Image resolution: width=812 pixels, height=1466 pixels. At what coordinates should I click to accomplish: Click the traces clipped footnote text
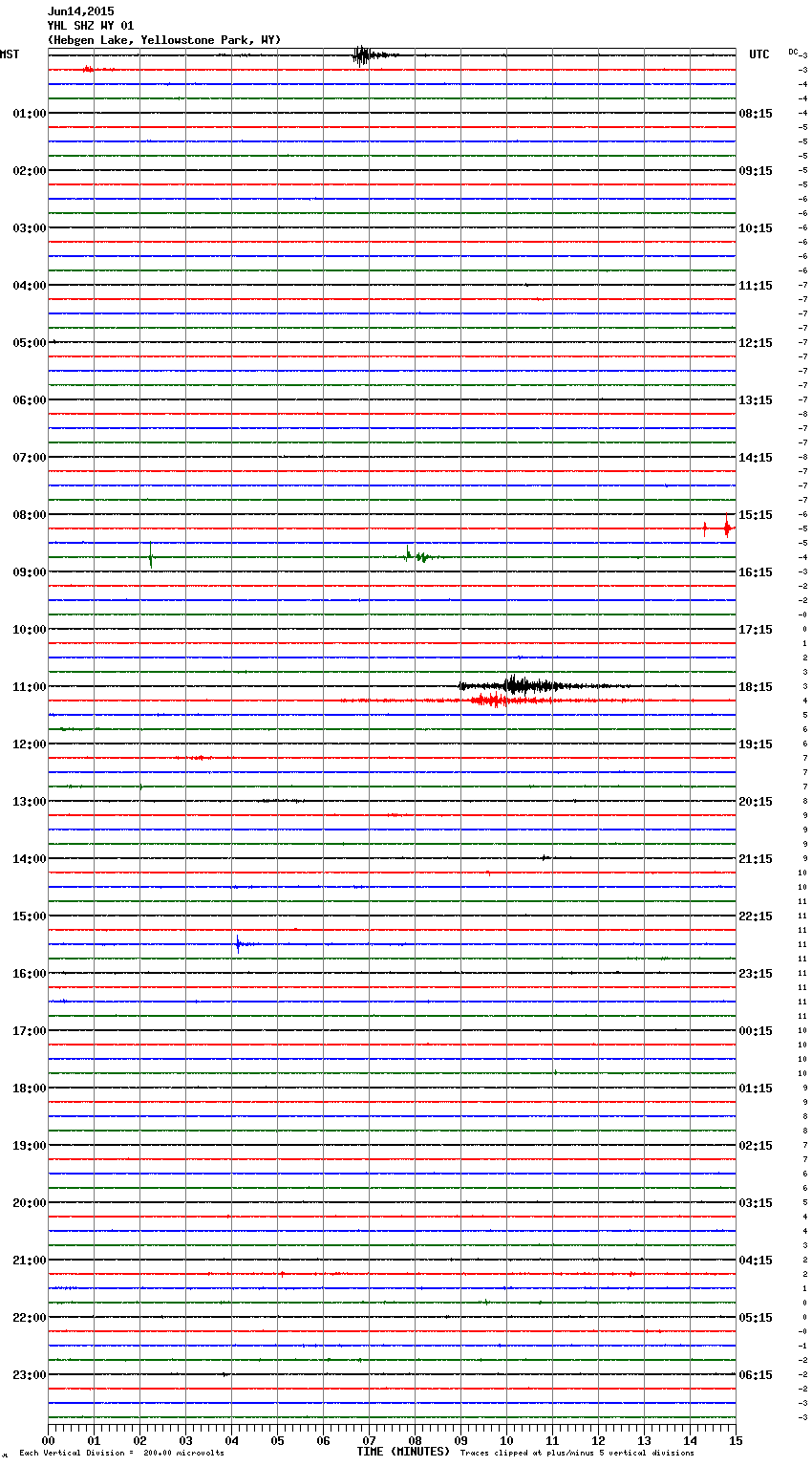point(577,1454)
